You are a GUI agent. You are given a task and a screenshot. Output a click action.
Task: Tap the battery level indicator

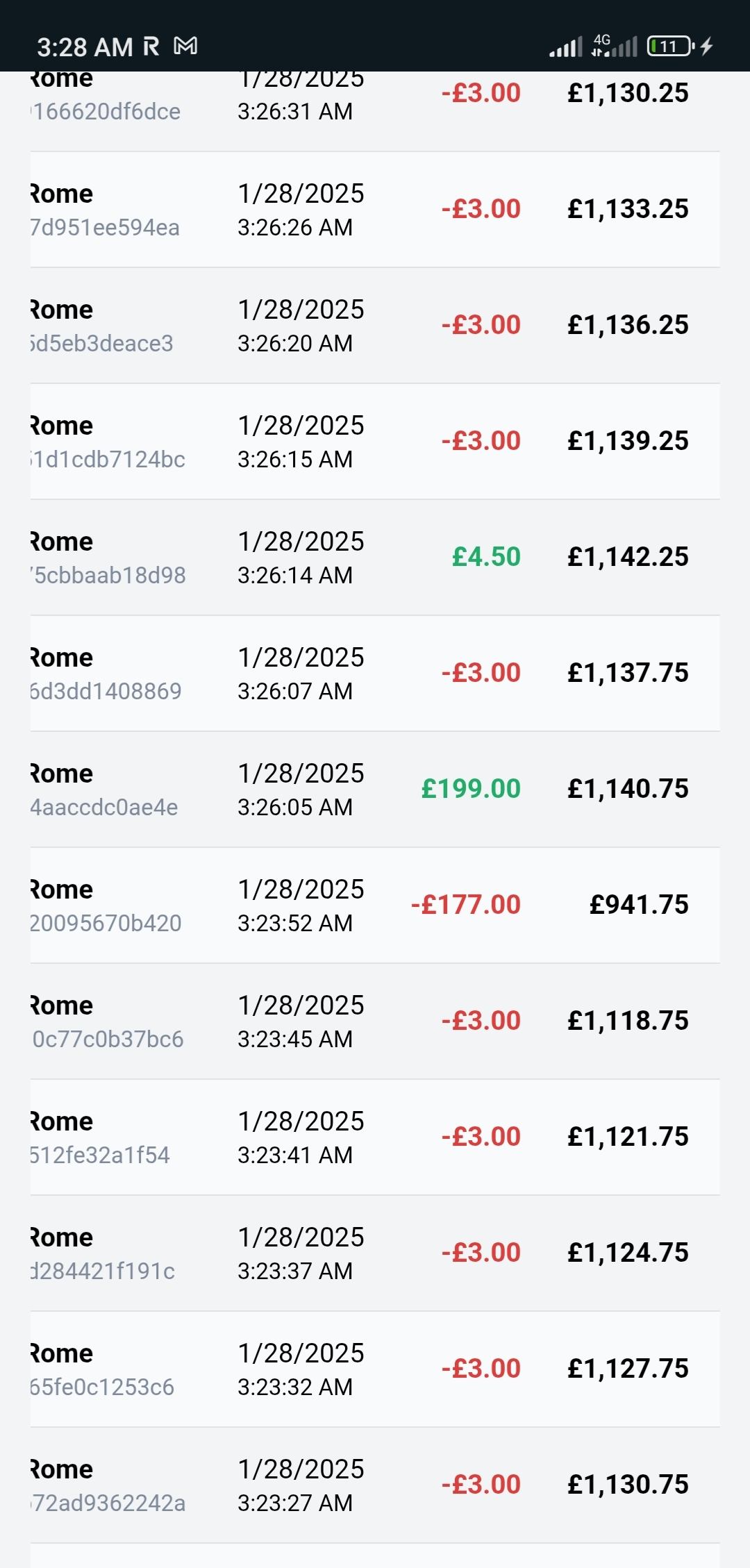pyautogui.click(x=669, y=47)
